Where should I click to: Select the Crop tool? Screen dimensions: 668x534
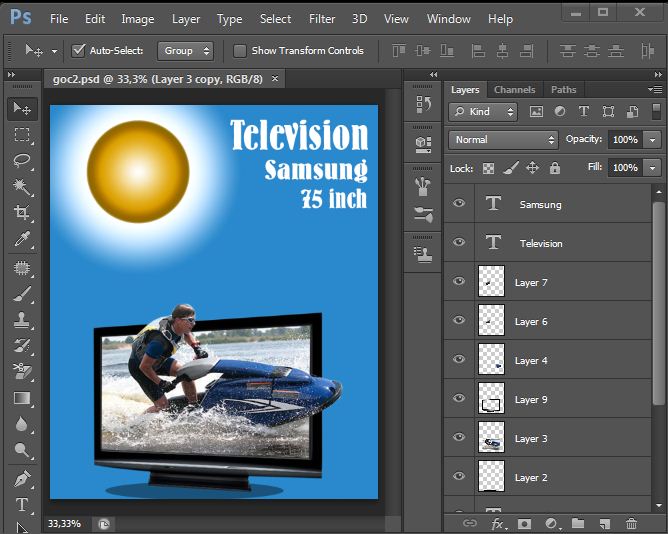[x=22, y=212]
